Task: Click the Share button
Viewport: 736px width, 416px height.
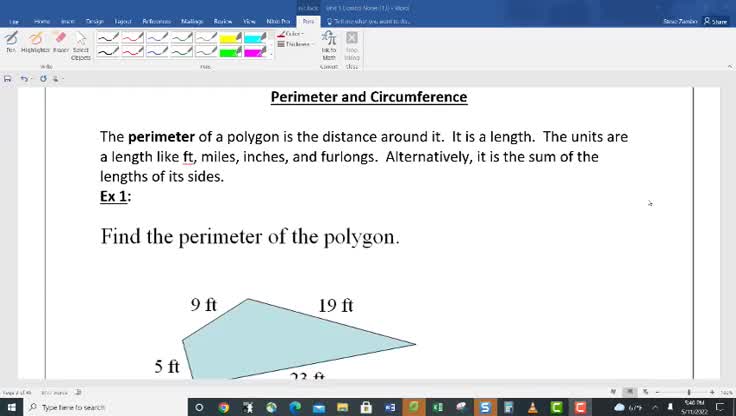Action: (715, 20)
